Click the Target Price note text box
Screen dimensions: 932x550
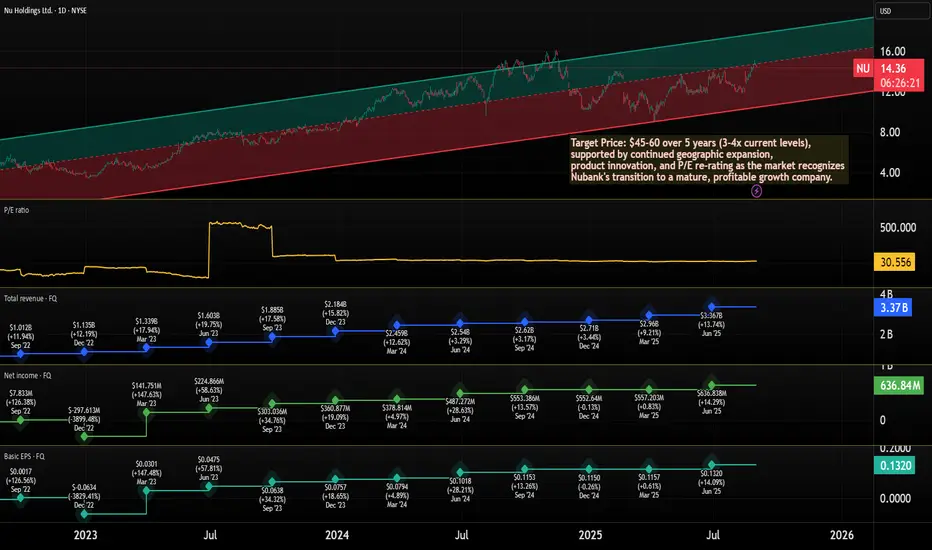709,160
